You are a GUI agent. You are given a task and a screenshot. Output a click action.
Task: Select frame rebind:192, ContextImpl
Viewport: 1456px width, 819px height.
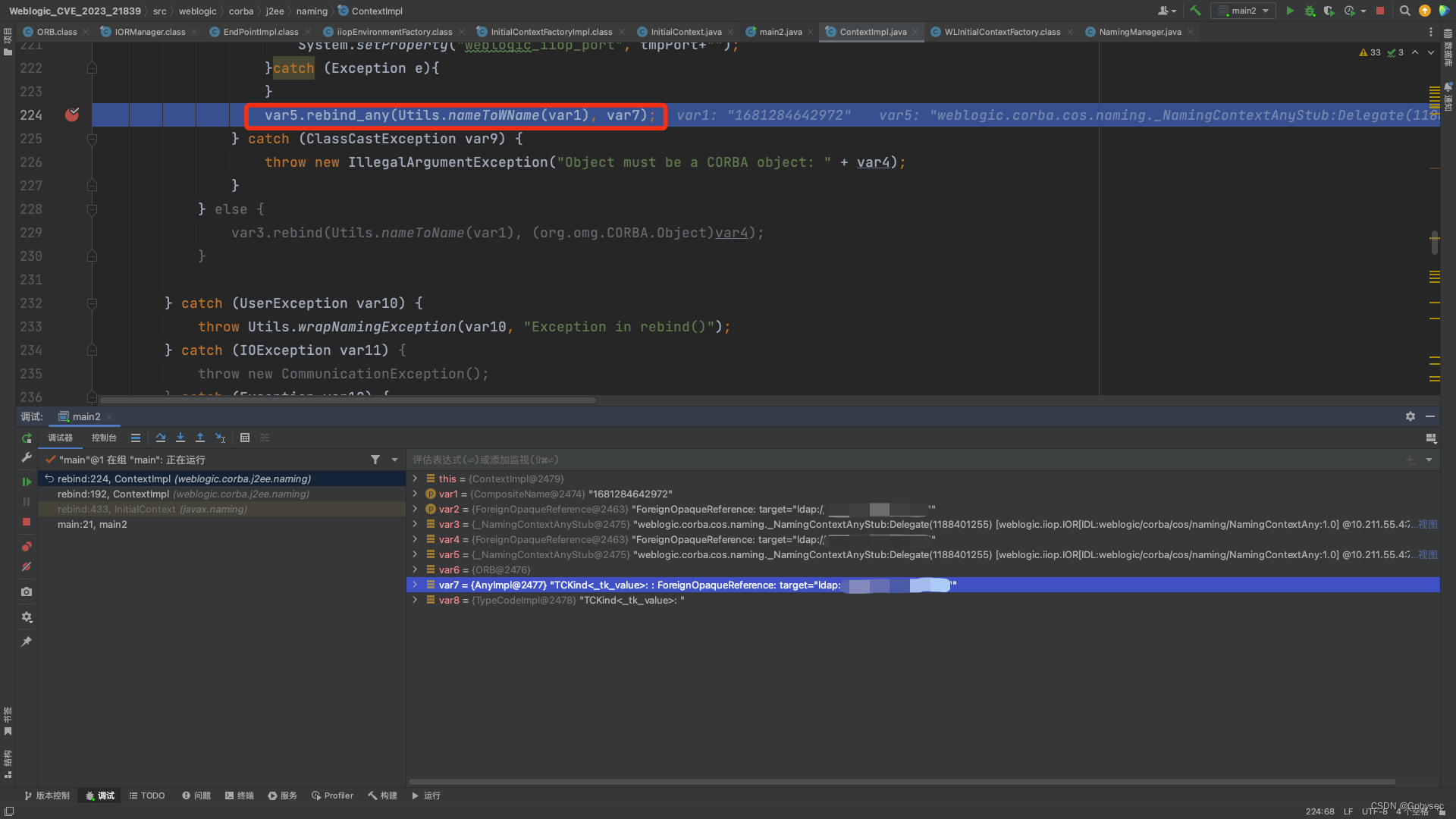222,494
